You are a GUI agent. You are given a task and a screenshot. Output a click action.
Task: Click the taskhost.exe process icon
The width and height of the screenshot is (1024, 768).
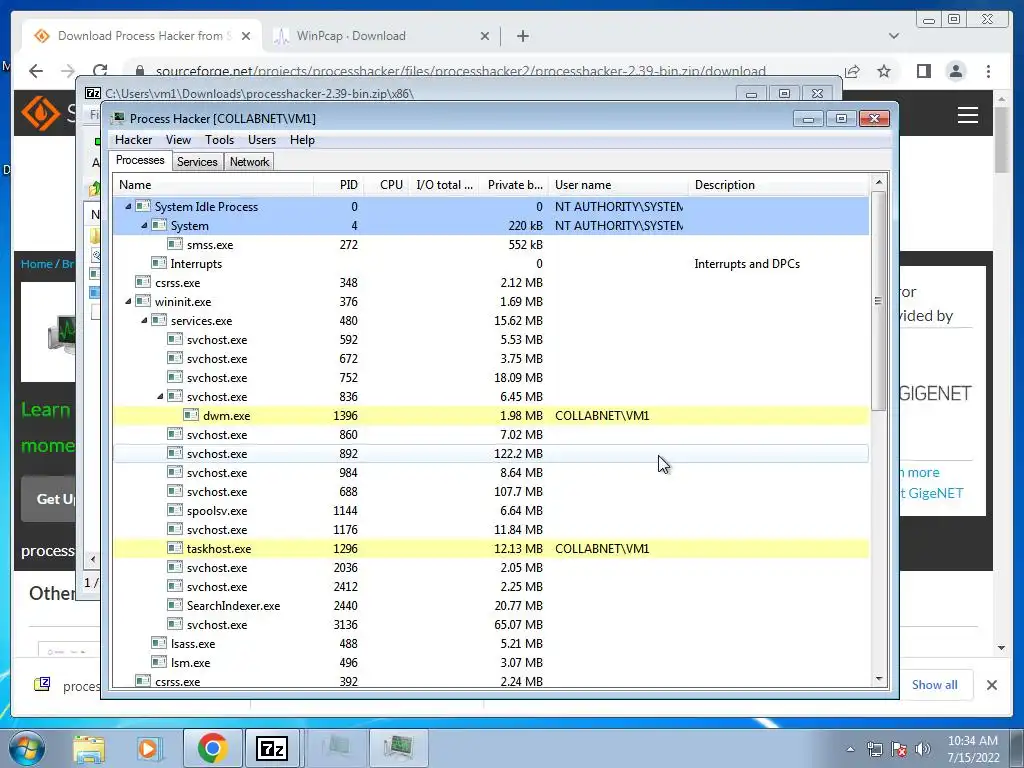tap(174, 549)
